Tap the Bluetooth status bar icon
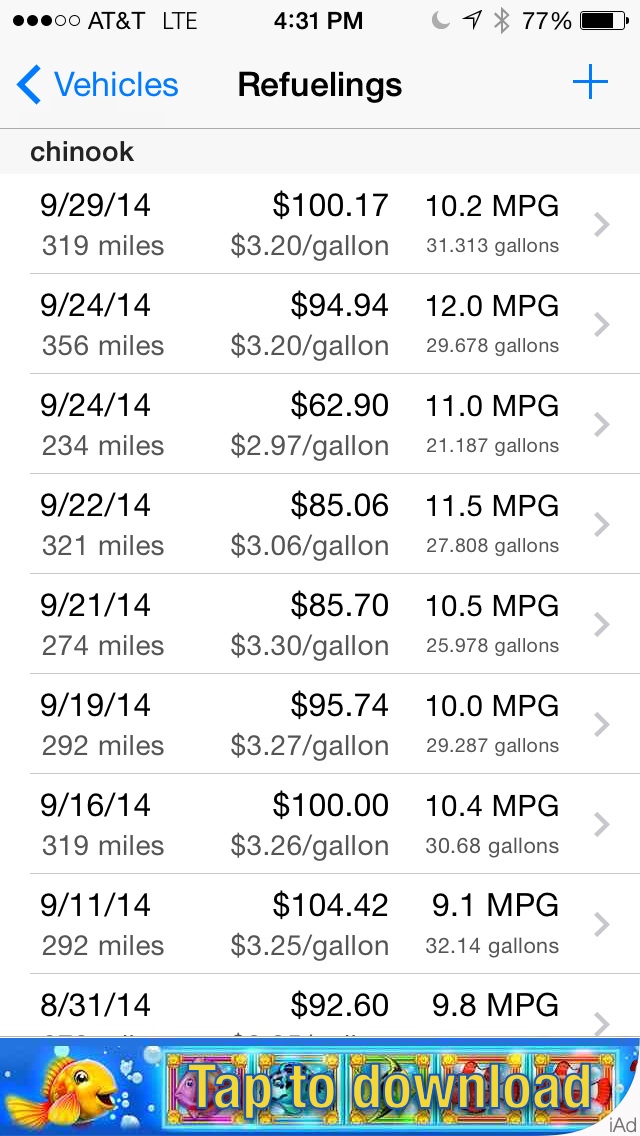 [x=502, y=21]
